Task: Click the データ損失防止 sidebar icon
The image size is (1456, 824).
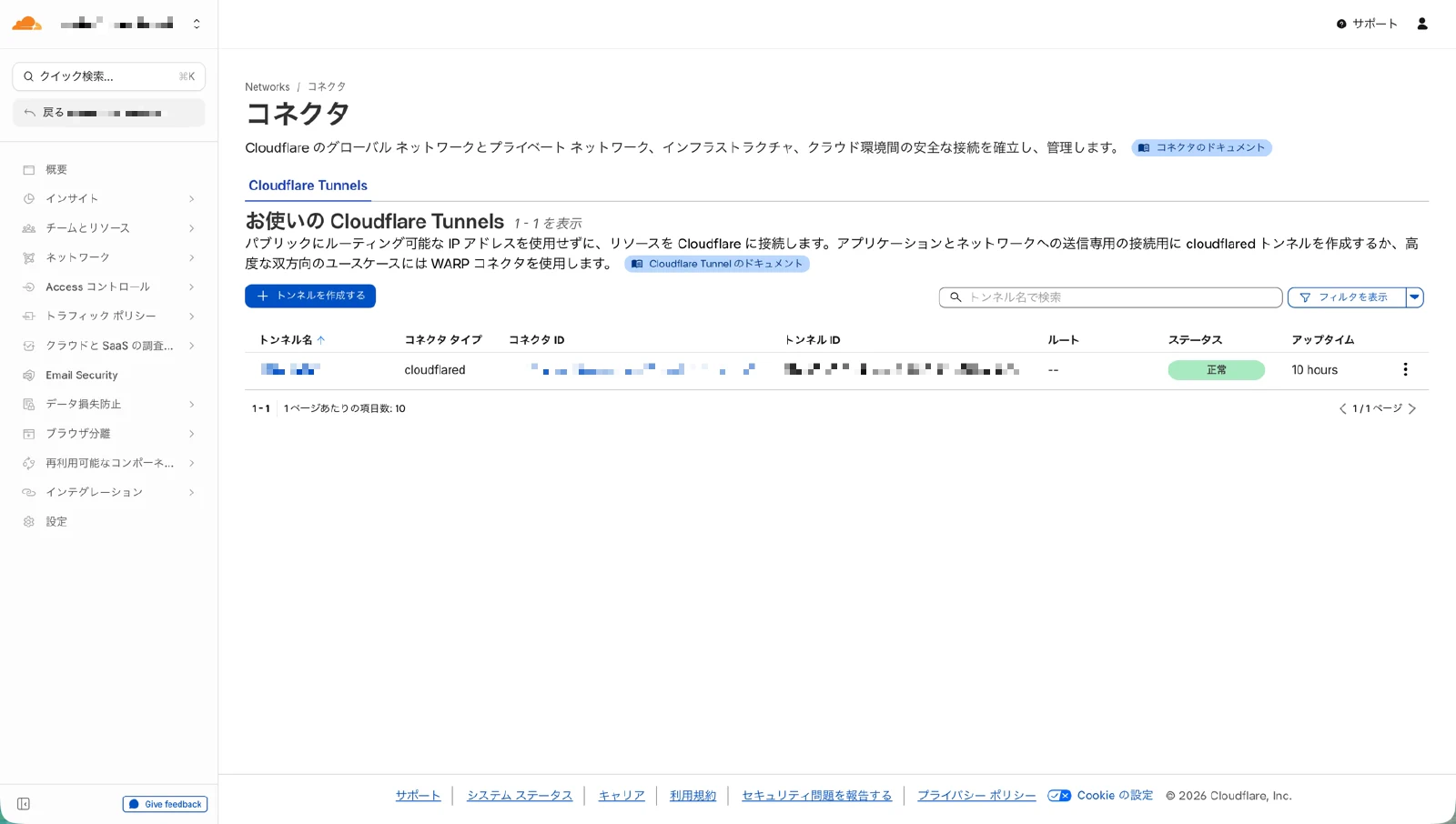Action: pos(29,404)
